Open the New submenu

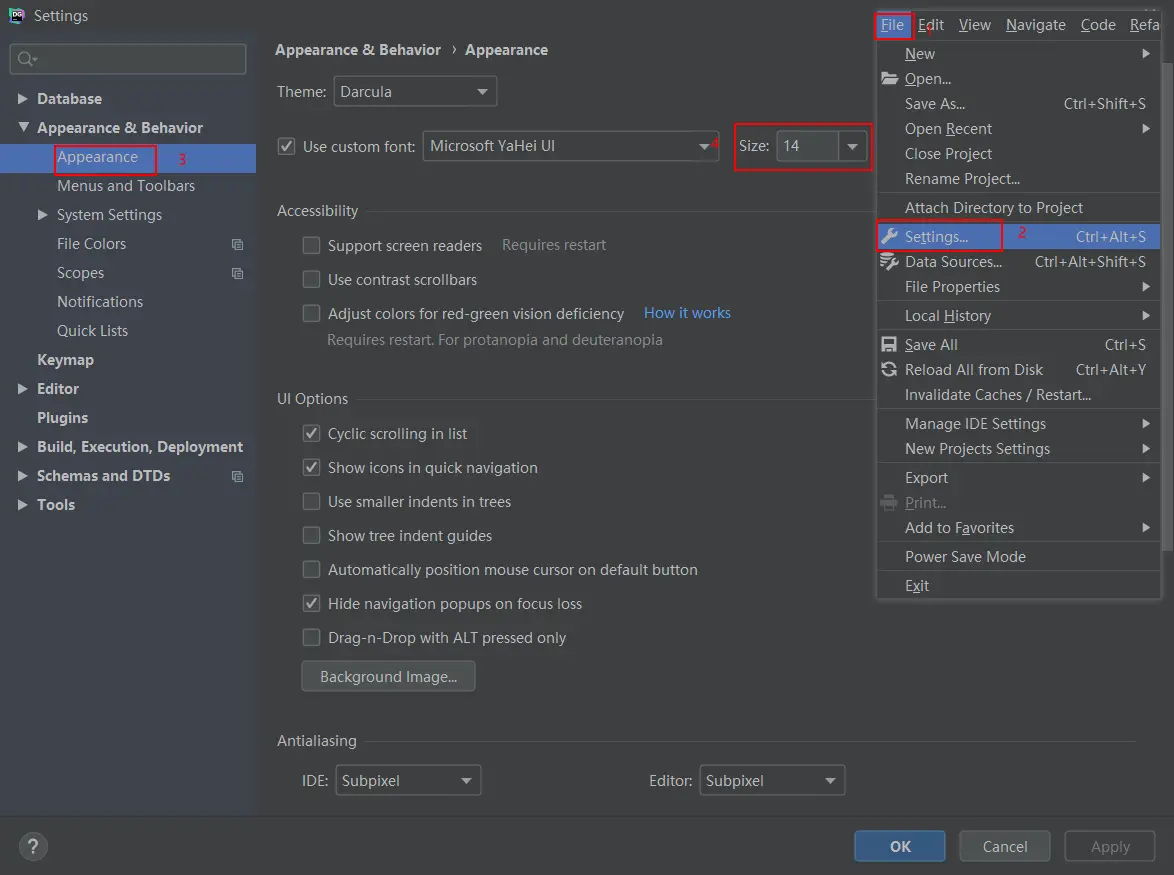(x=1018, y=54)
